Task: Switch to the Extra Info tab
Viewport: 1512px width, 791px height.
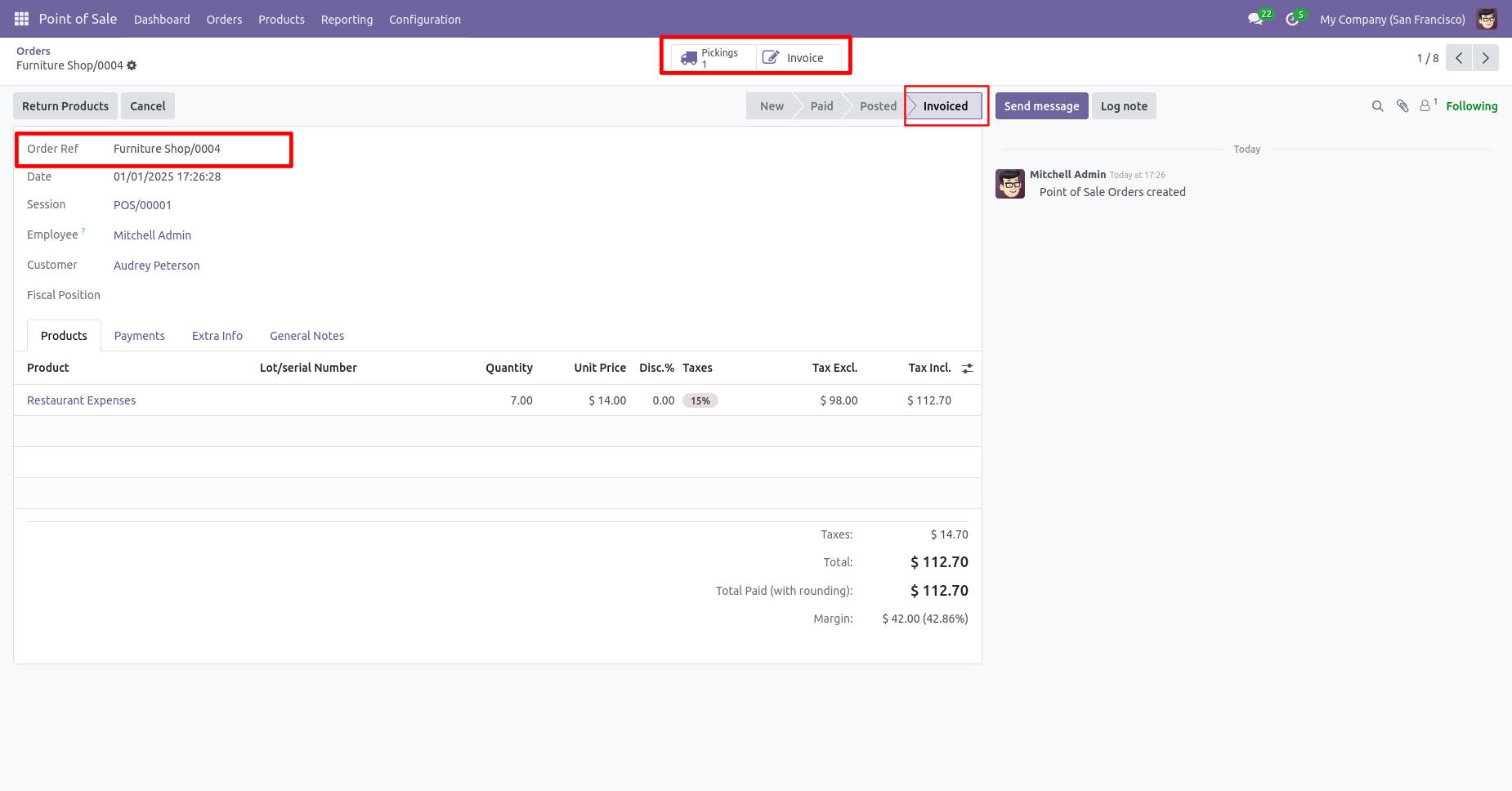Action: pos(217,336)
